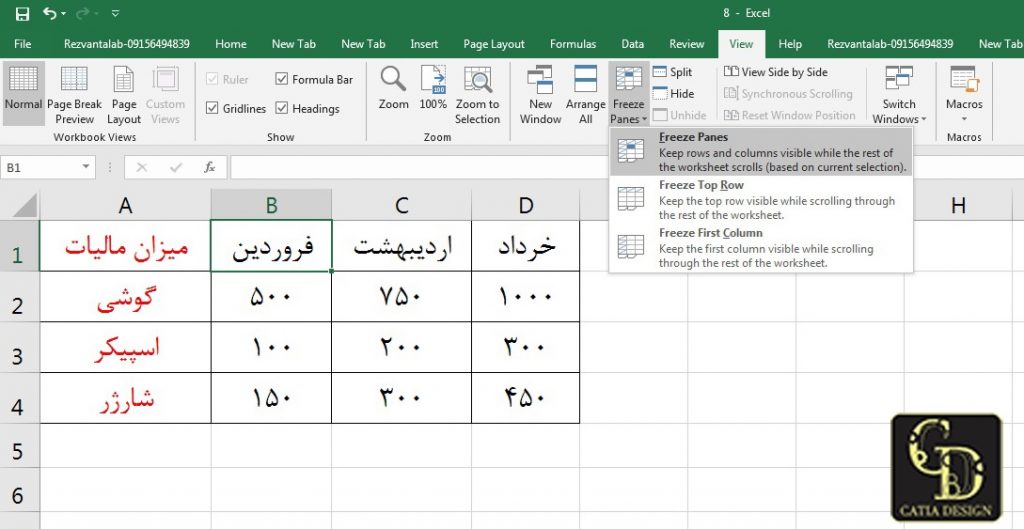Open the Undo history dropdown arrow
Screen dimensions: 1024x529
tap(63, 14)
